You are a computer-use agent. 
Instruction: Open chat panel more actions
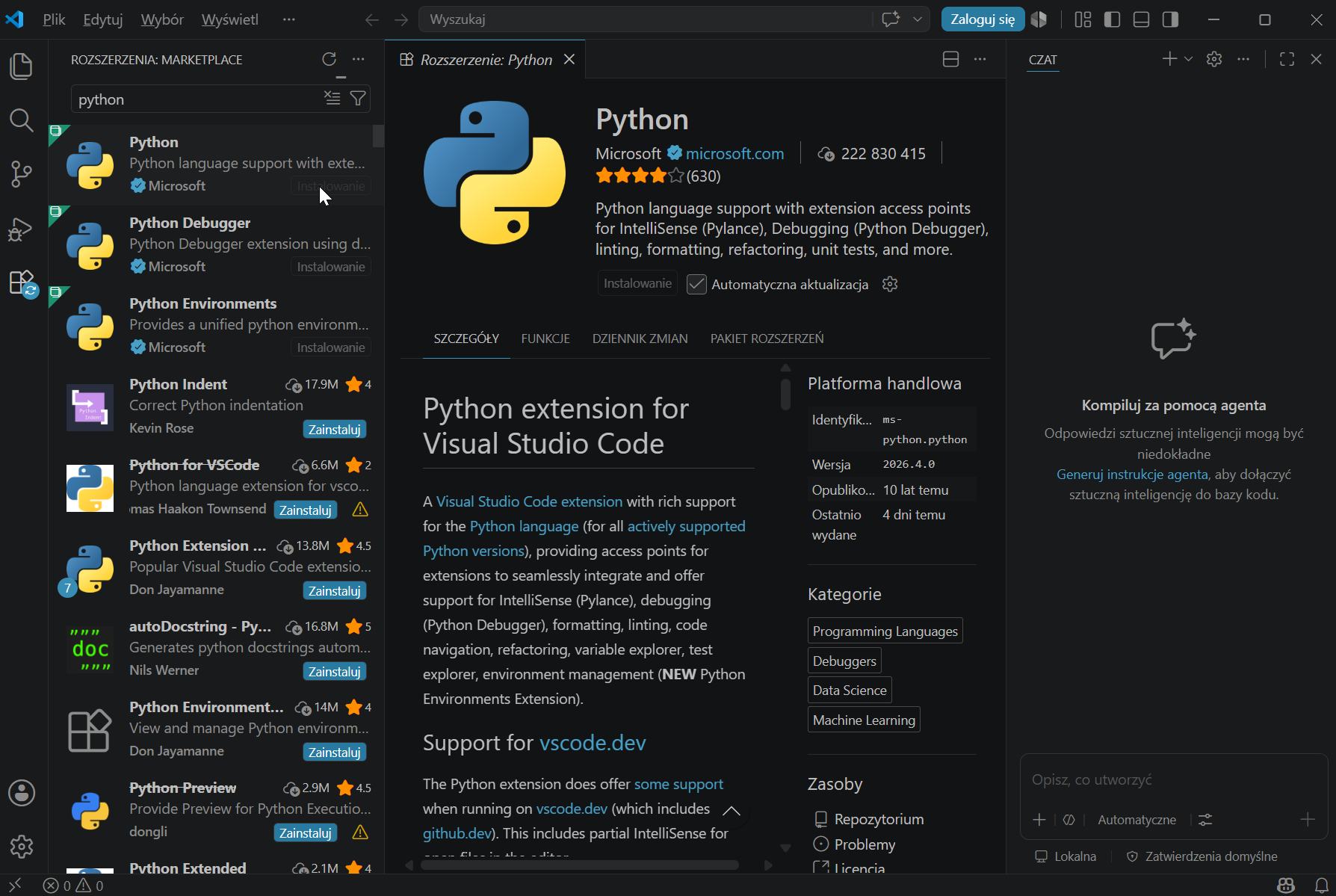point(1243,59)
